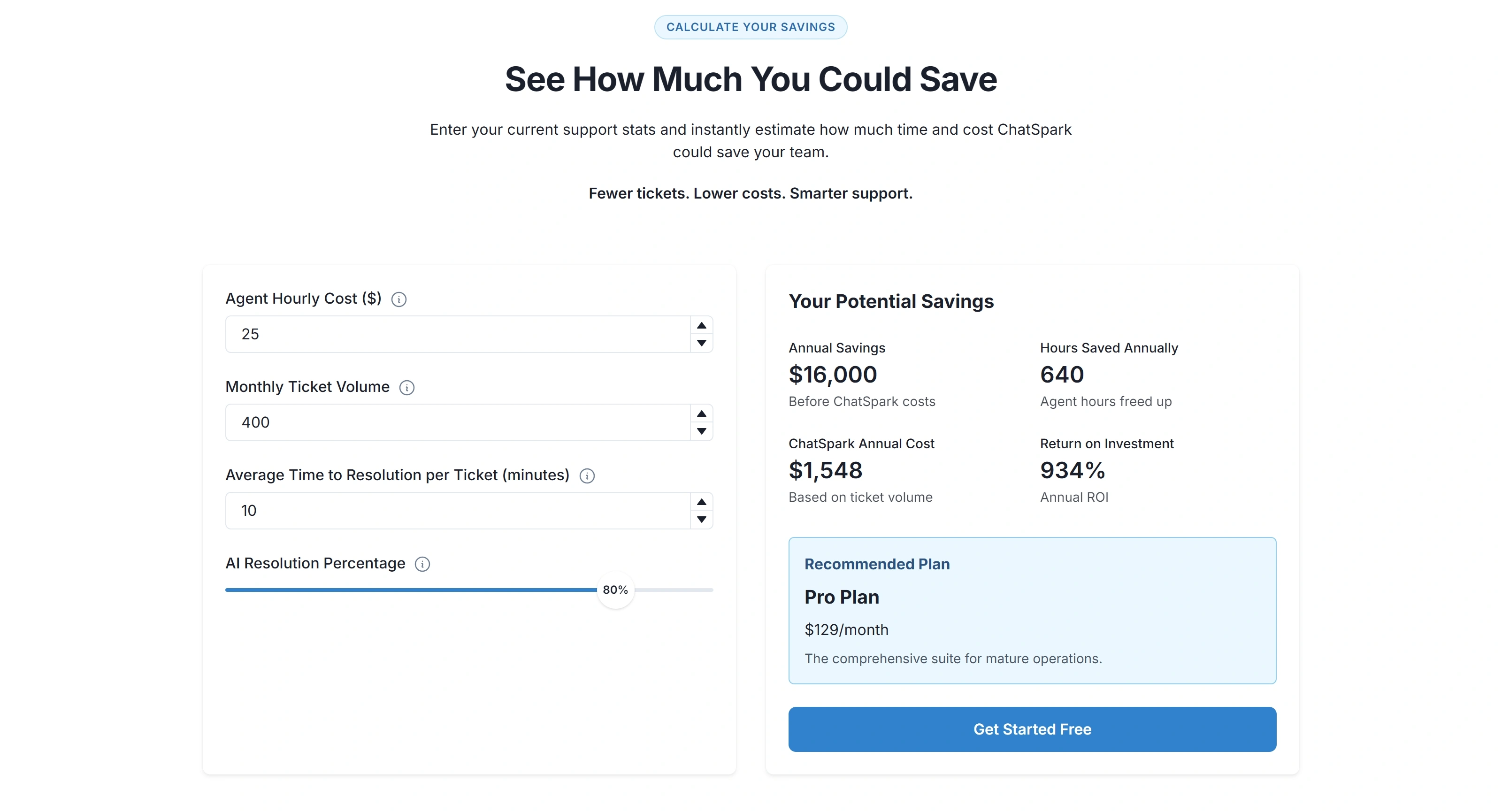Raise Average Time to Resolution with up arrow
The height and width of the screenshot is (812, 1502).
click(701, 502)
